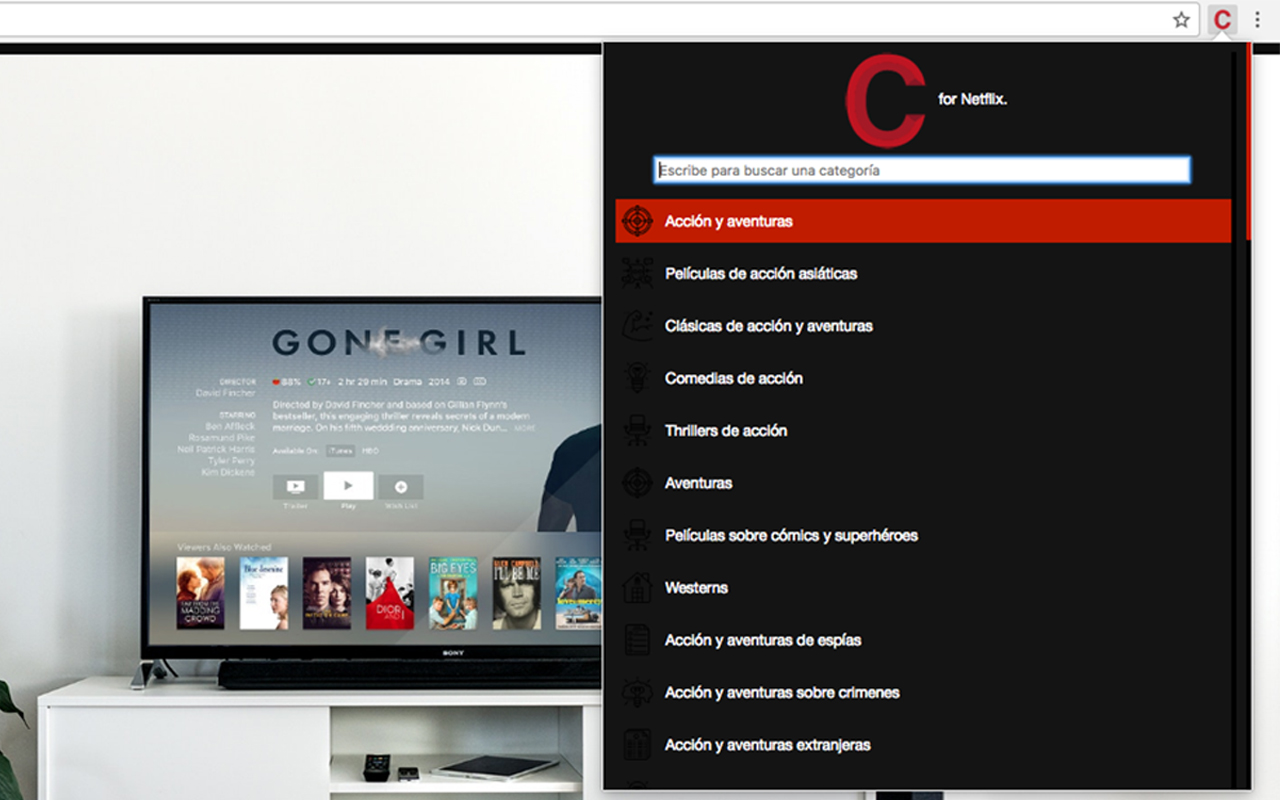Bookmark this page with the star icon
Viewport: 1280px width, 800px height.
(x=1181, y=20)
